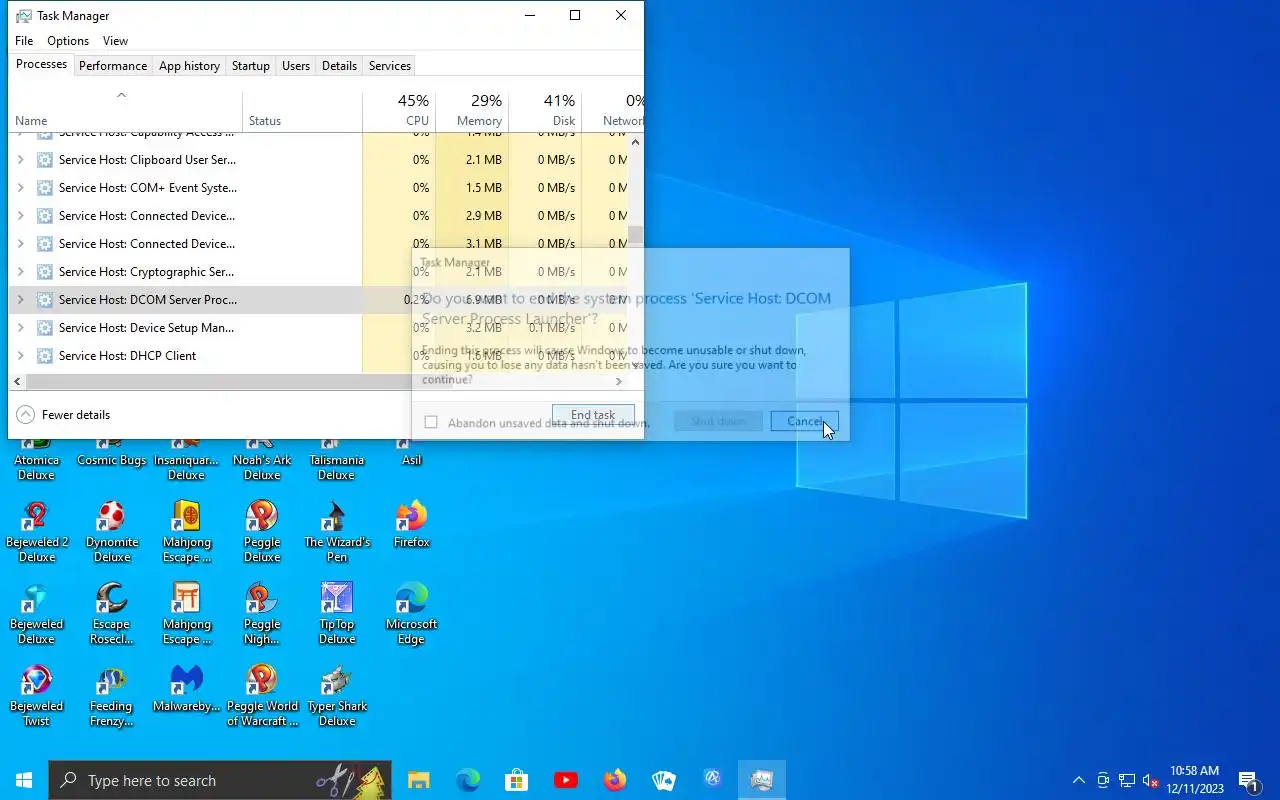The image size is (1280, 800).
Task: Open the Cosmic Bugs desktop shortcut
Action: (x=111, y=453)
